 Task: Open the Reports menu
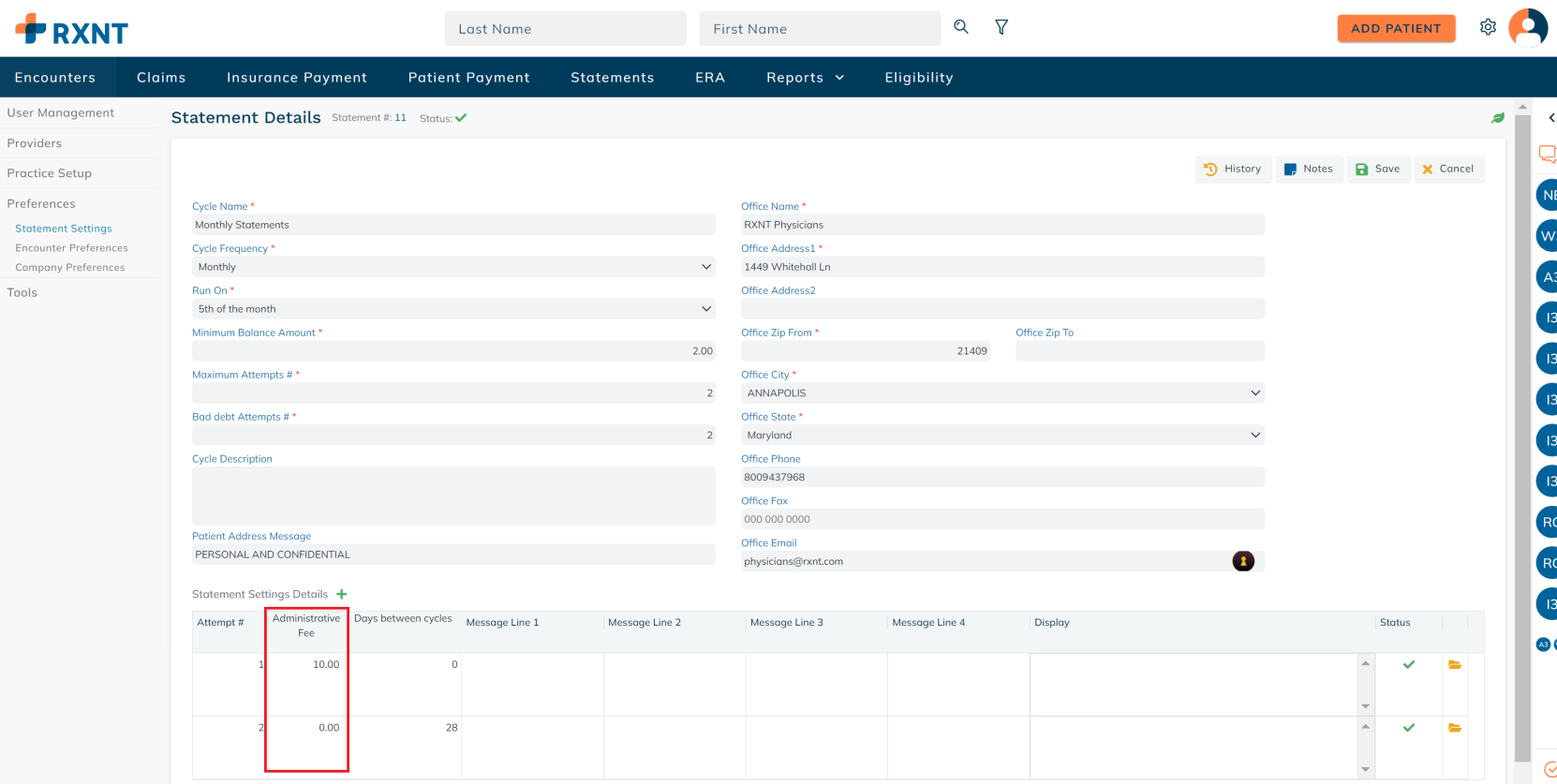tap(805, 78)
